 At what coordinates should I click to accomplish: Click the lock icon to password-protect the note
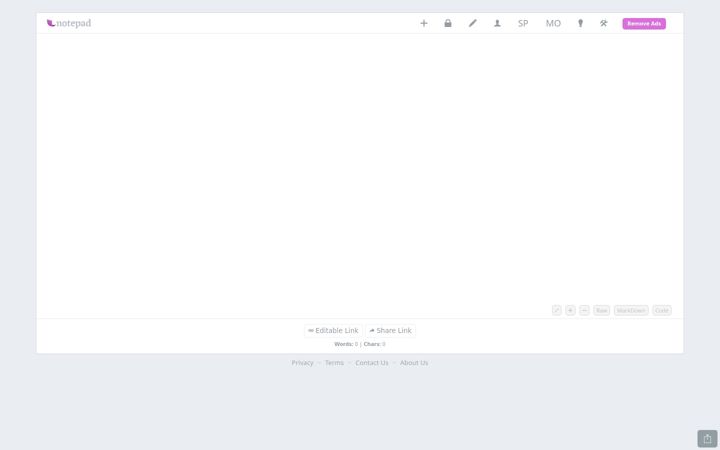coord(448,23)
